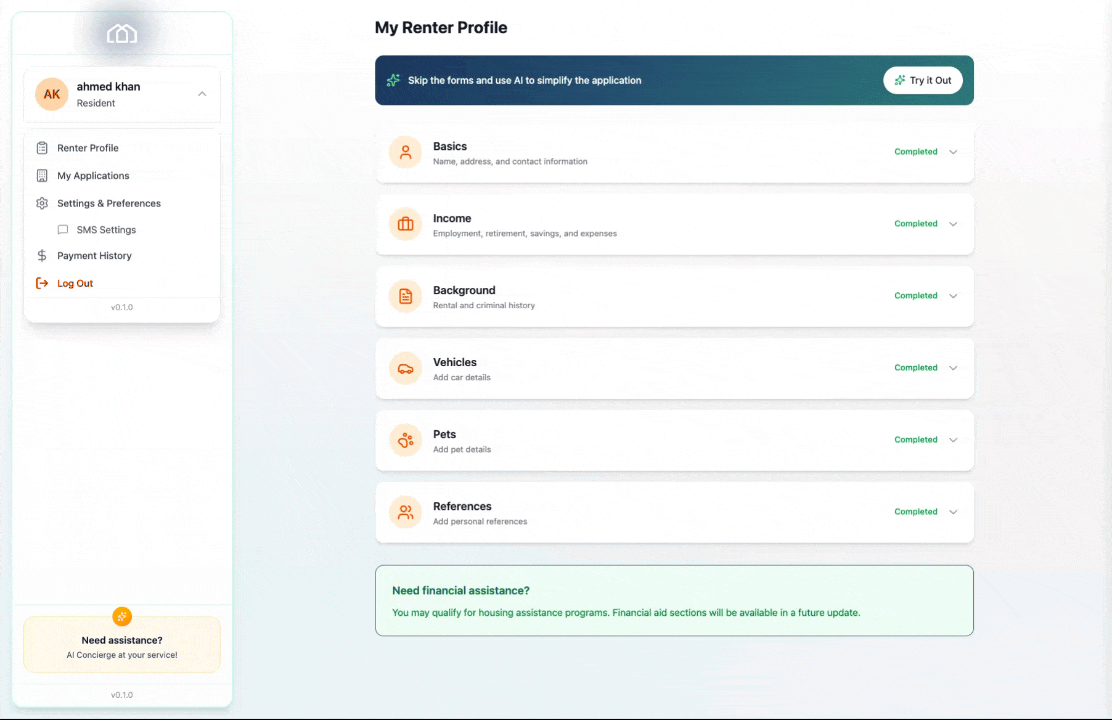
Task: Select the Renter Profile document icon
Action: [41, 147]
